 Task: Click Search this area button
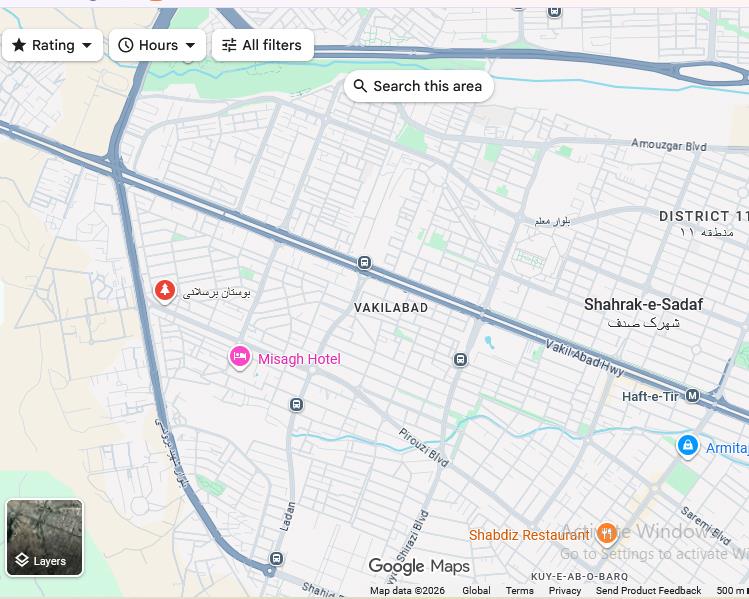(x=418, y=86)
